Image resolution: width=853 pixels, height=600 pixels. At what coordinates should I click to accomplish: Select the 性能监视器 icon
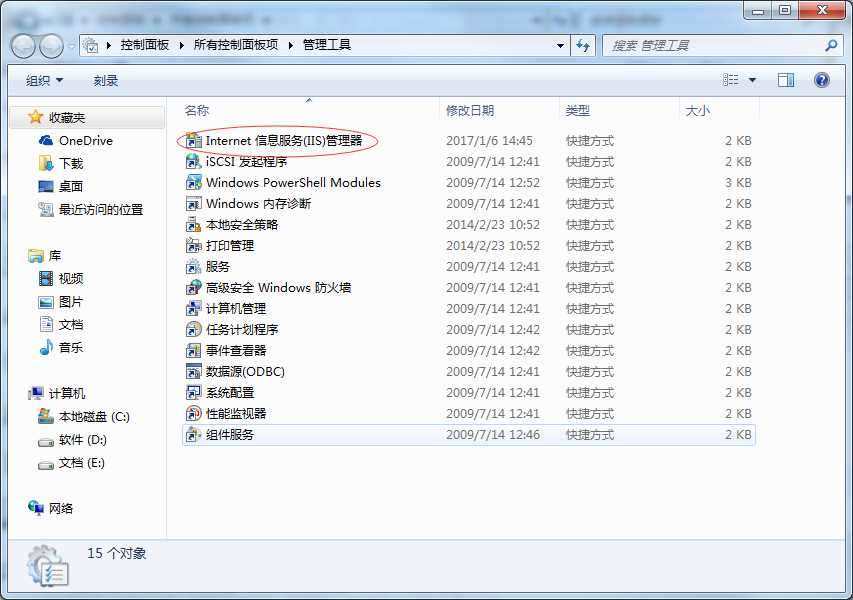point(194,413)
